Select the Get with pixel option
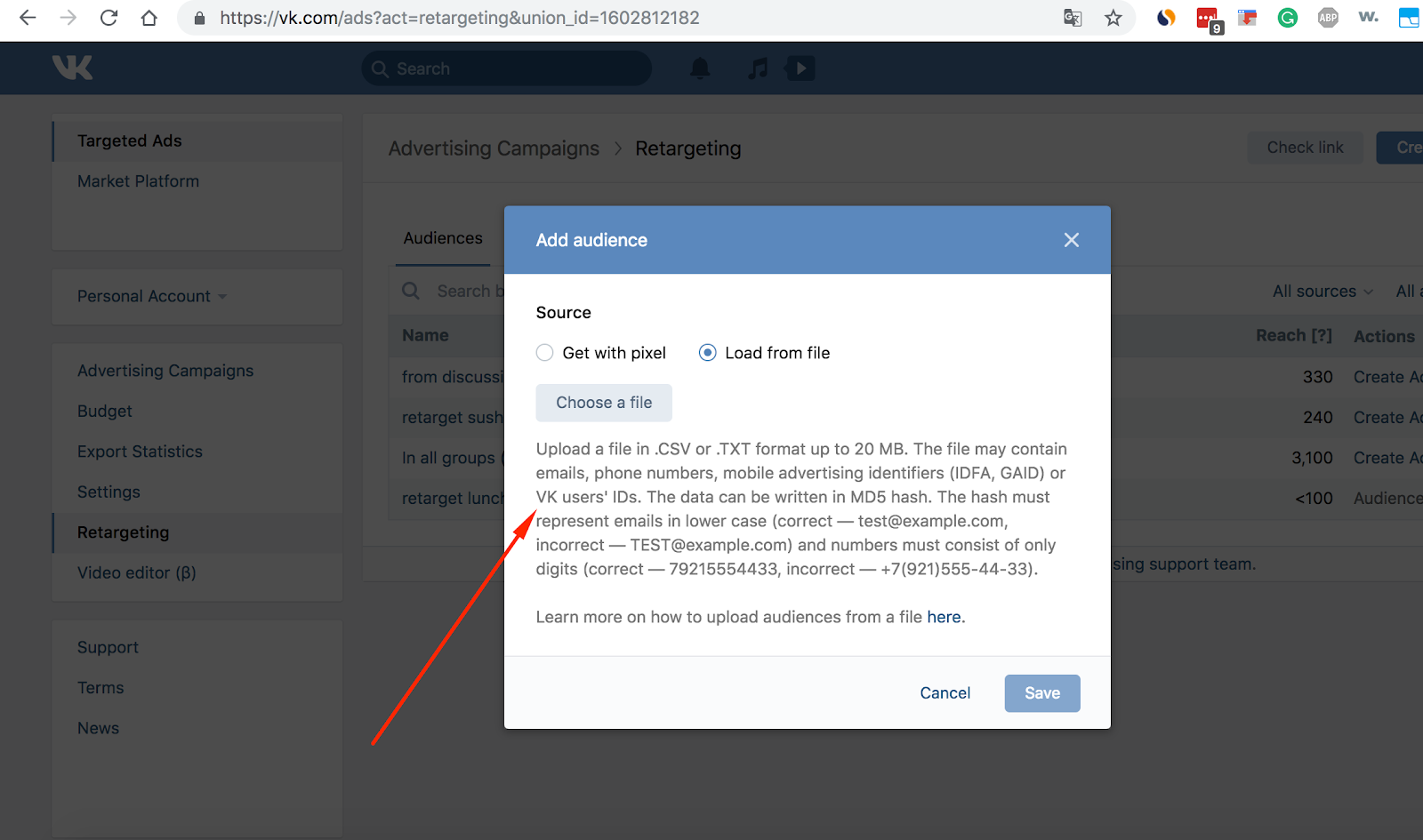1423x840 pixels. (601, 353)
